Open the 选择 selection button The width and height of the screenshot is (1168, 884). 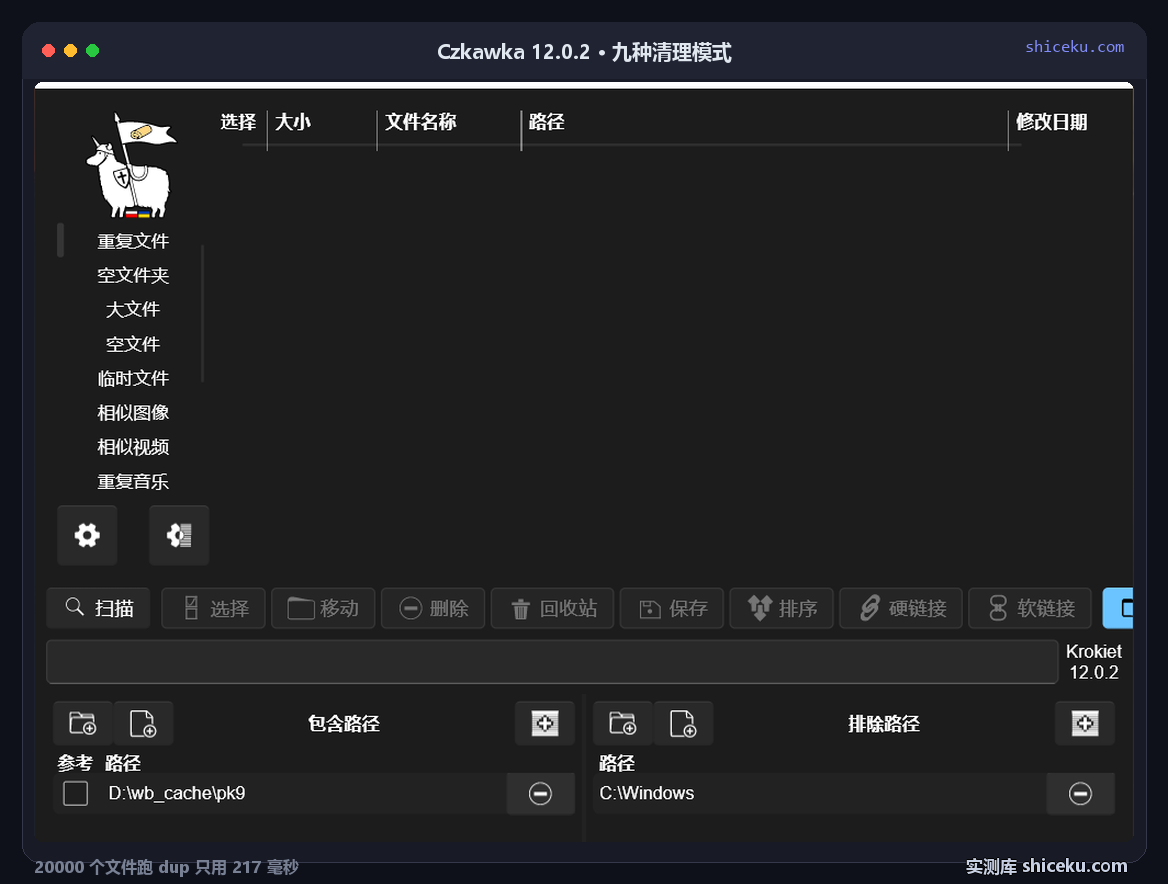[x=213, y=608]
